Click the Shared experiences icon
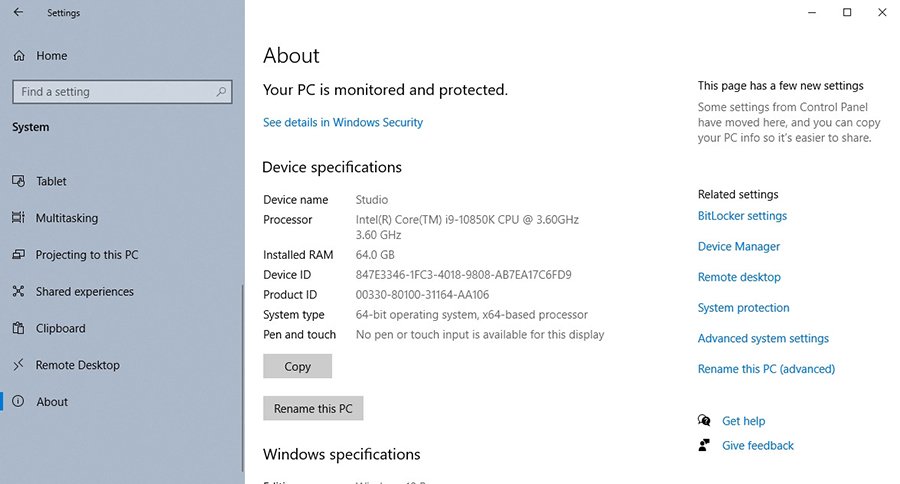Image resolution: width=900 pixels, height=484 pixels. [18, 292]
